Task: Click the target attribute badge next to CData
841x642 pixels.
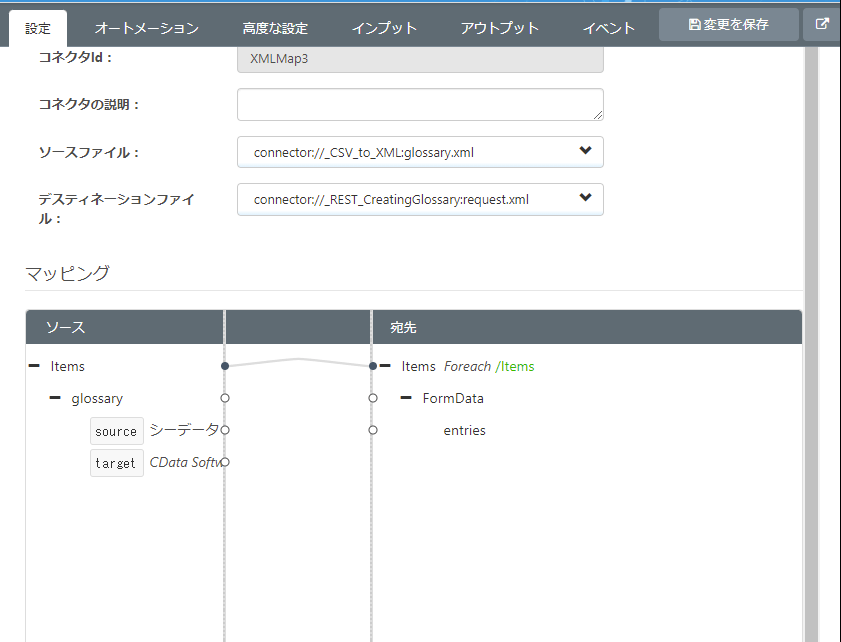Action: point(116,462)
